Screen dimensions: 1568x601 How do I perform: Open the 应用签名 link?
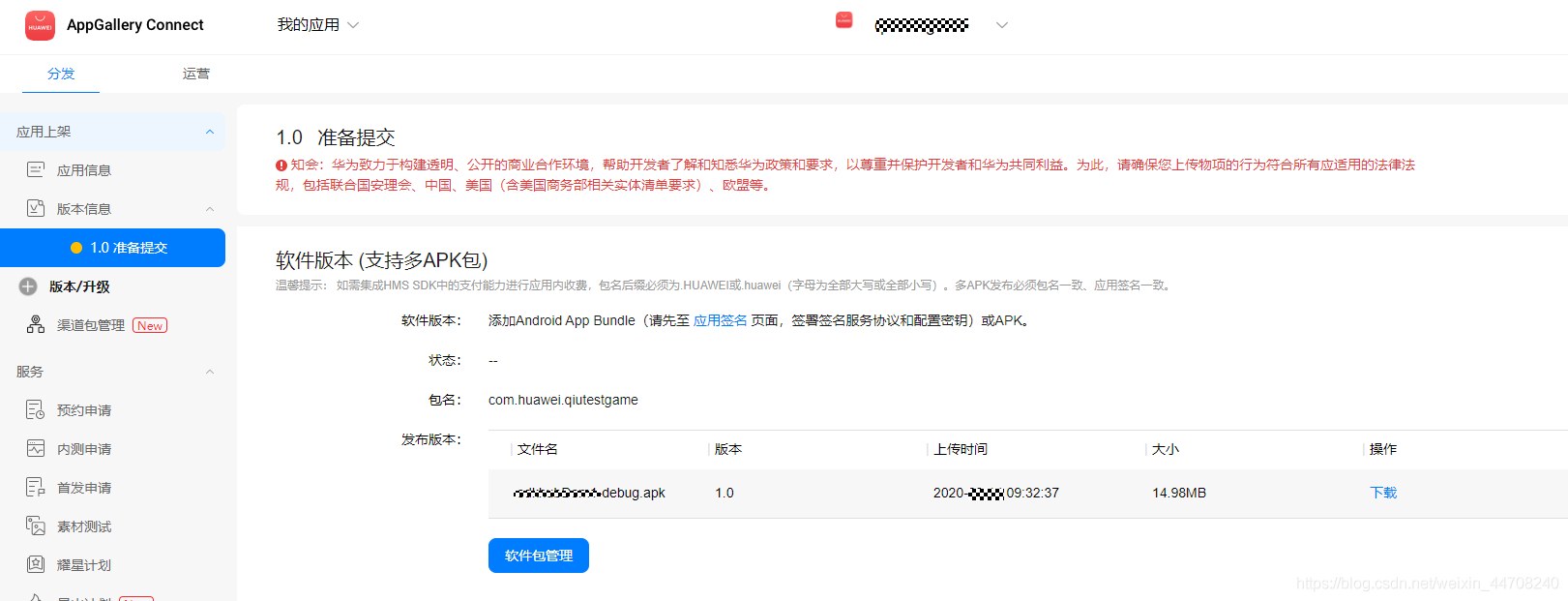(720, 320)
